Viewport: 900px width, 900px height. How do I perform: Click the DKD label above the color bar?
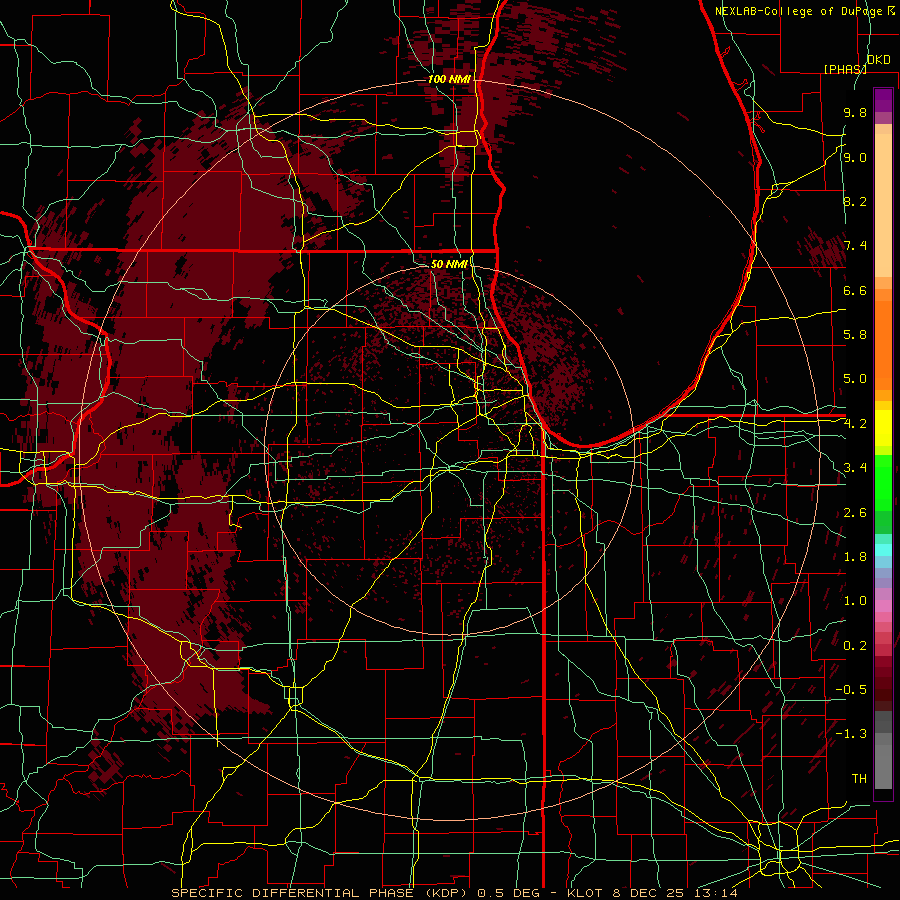pos(878,60)
